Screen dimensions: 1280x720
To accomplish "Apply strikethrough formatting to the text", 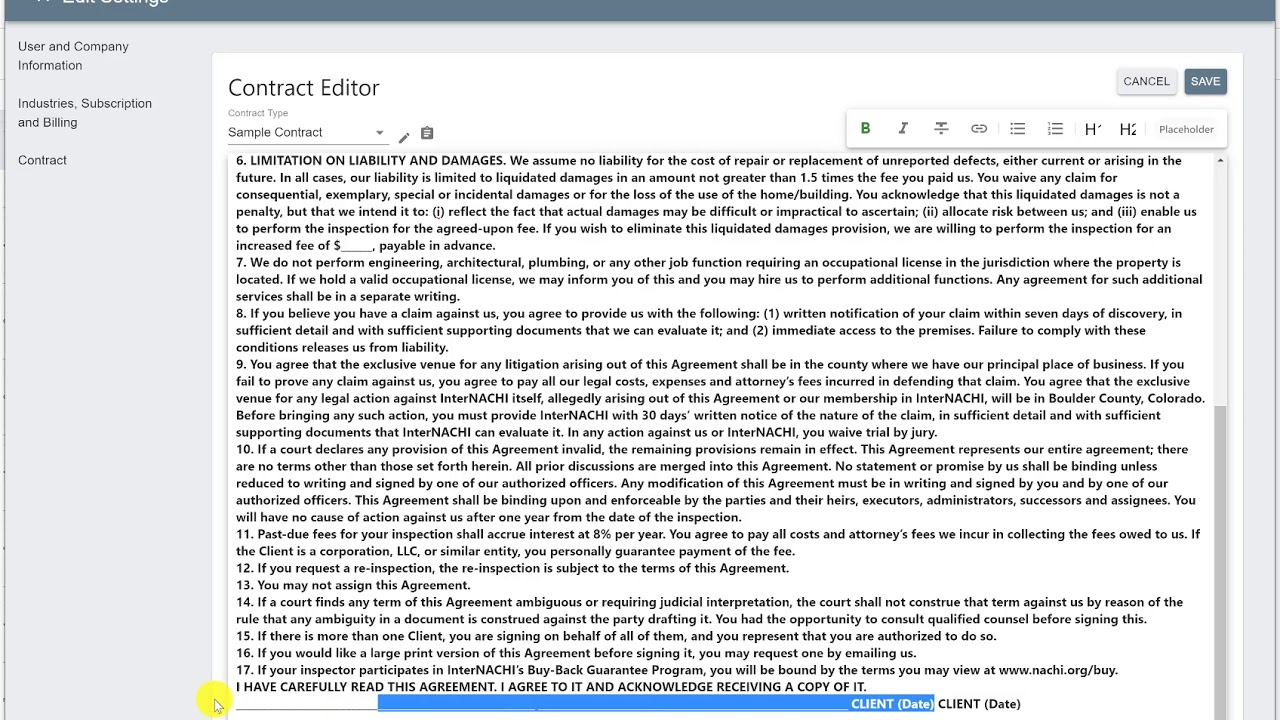I will (941, 129).
